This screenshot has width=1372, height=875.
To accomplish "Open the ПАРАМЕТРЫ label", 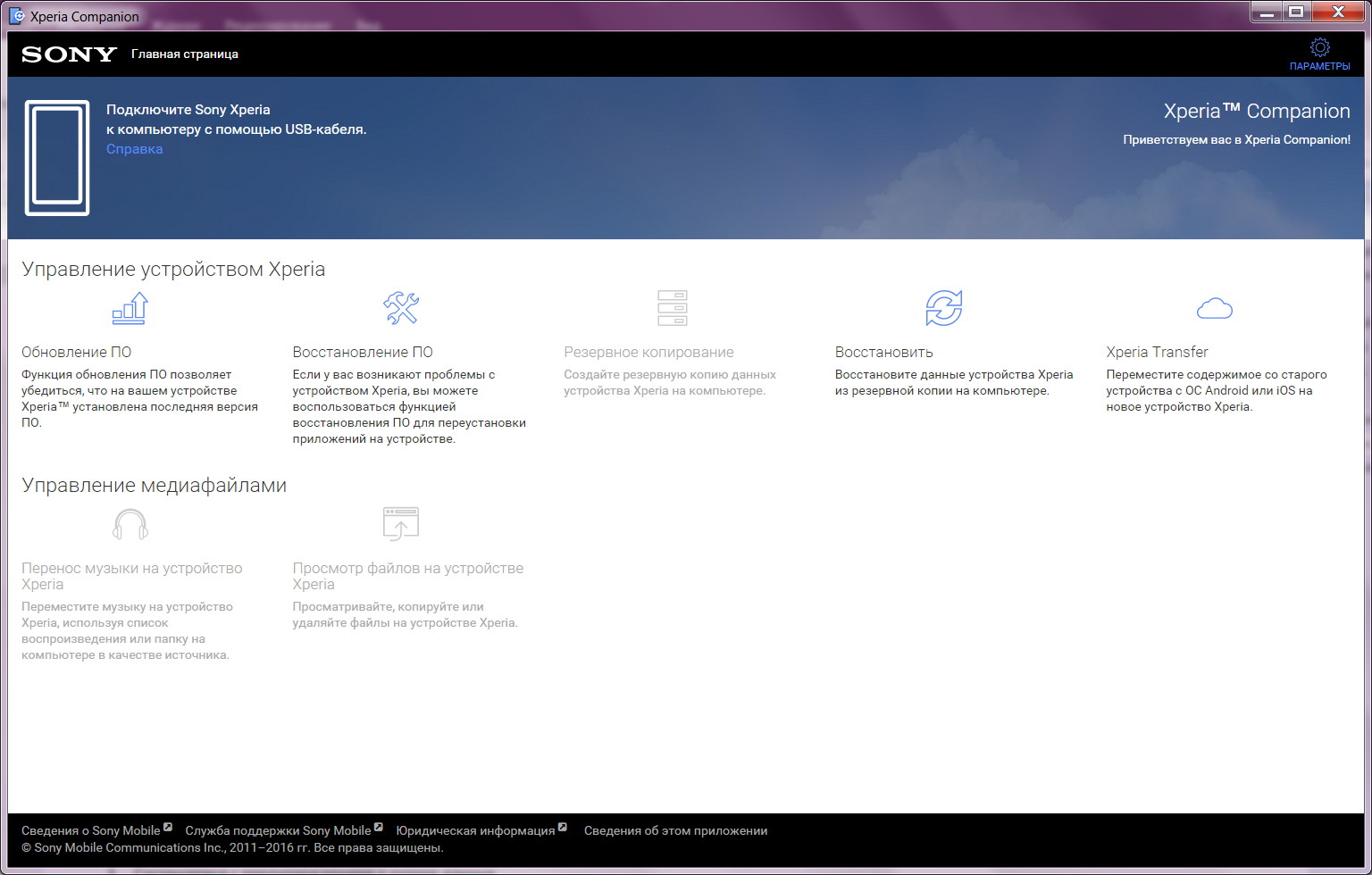I will click(x=1319, y=66).
